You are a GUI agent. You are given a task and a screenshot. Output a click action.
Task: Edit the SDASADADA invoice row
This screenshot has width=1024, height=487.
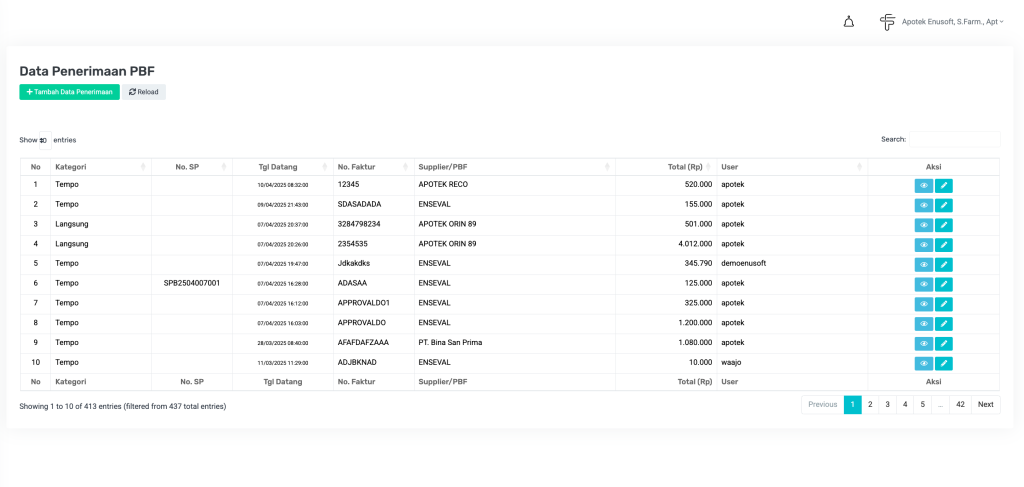coord(944,205)
